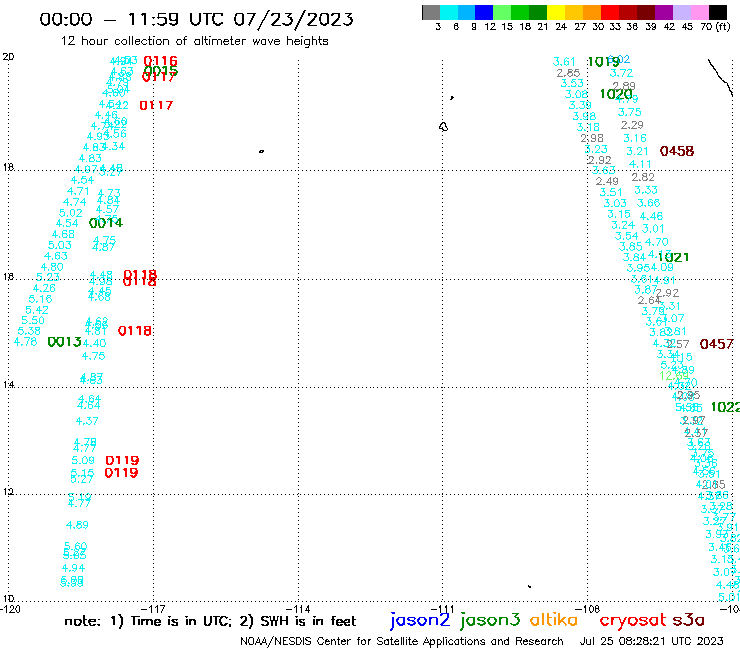The height and width of the screenshot is (650, 740).
Task: Click the jason3 satellite label
Action: point(490,620)
